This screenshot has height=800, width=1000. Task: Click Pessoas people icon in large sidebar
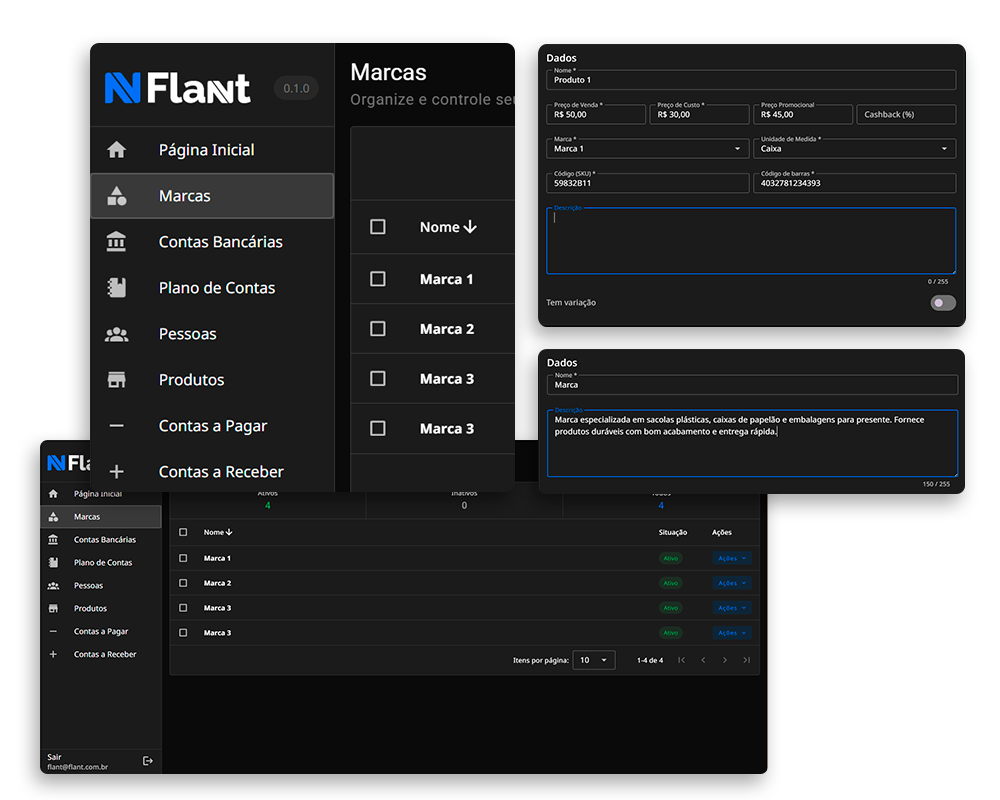pyautogui.click(x=117, y=334)
